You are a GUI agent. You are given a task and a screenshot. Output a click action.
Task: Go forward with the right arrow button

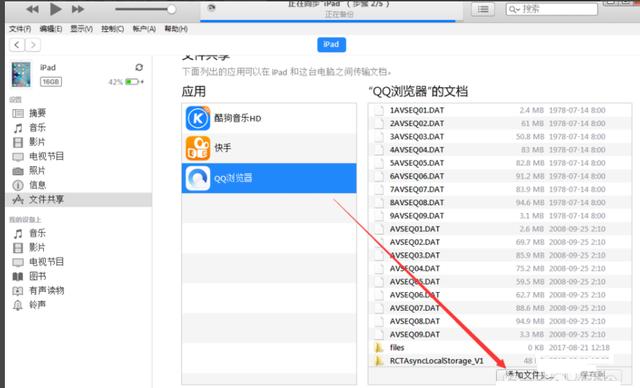click(x=33, y=45)
